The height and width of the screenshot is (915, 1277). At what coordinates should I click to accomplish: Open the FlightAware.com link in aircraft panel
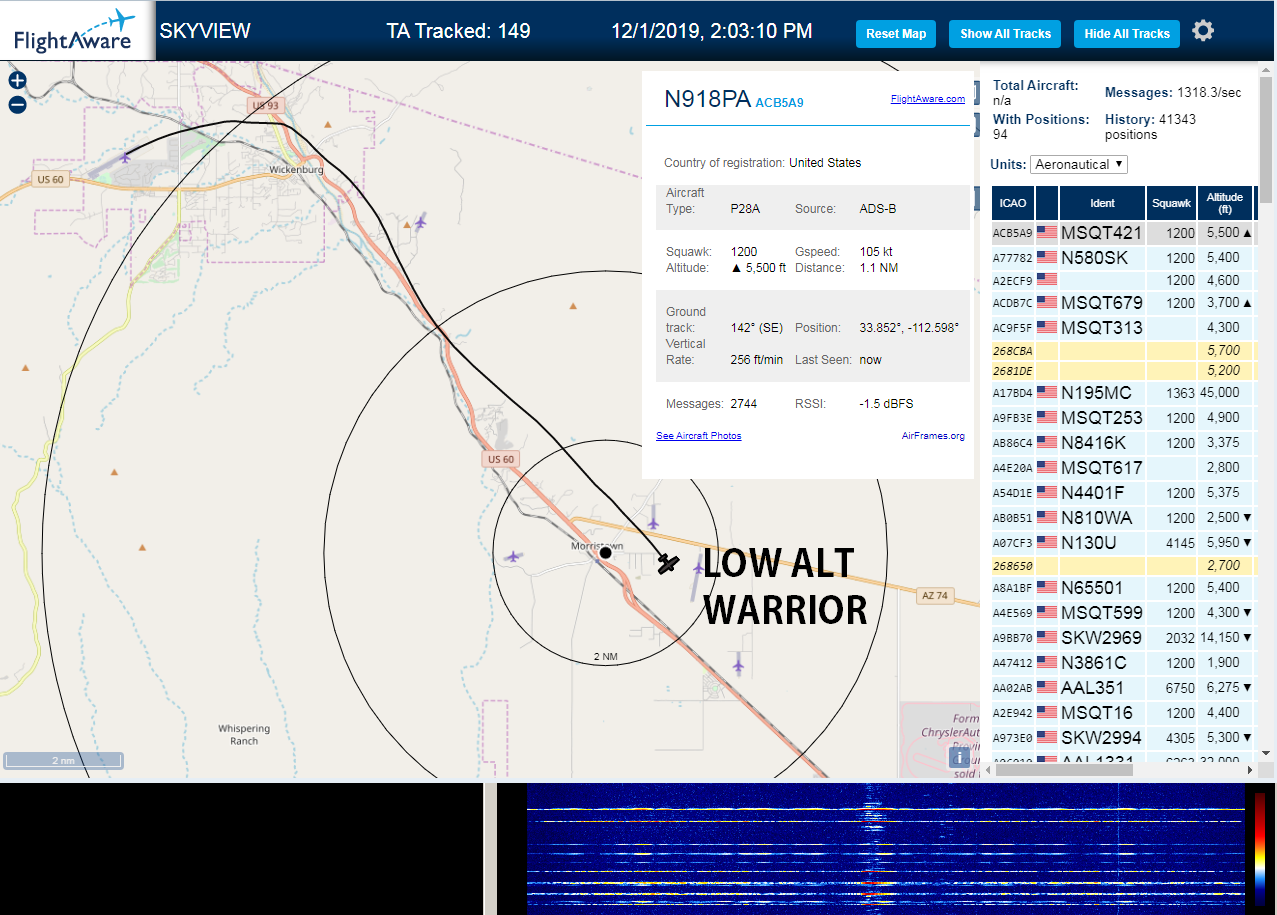tap(928, 99)
